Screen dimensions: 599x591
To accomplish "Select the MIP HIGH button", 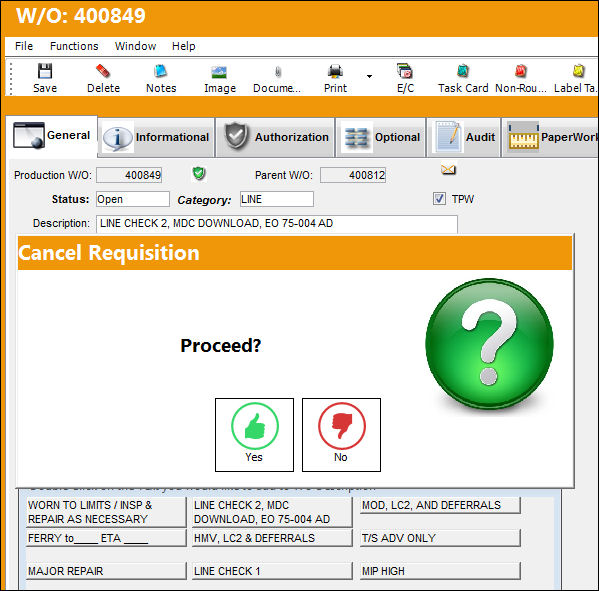I will pyautogui.click(x=440, y=571).
